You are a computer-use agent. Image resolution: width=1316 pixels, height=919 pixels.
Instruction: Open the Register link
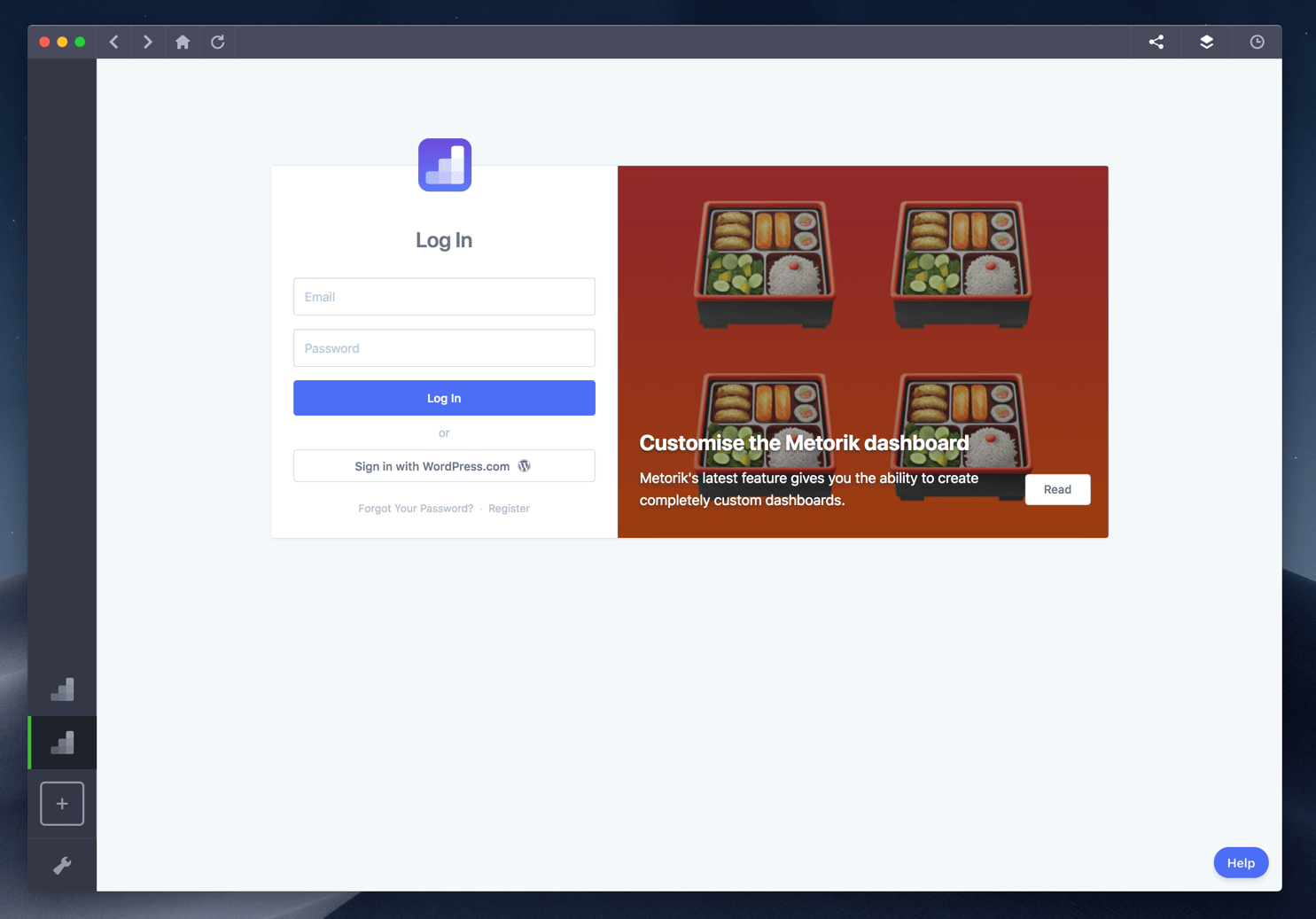(x=509, y=509)
